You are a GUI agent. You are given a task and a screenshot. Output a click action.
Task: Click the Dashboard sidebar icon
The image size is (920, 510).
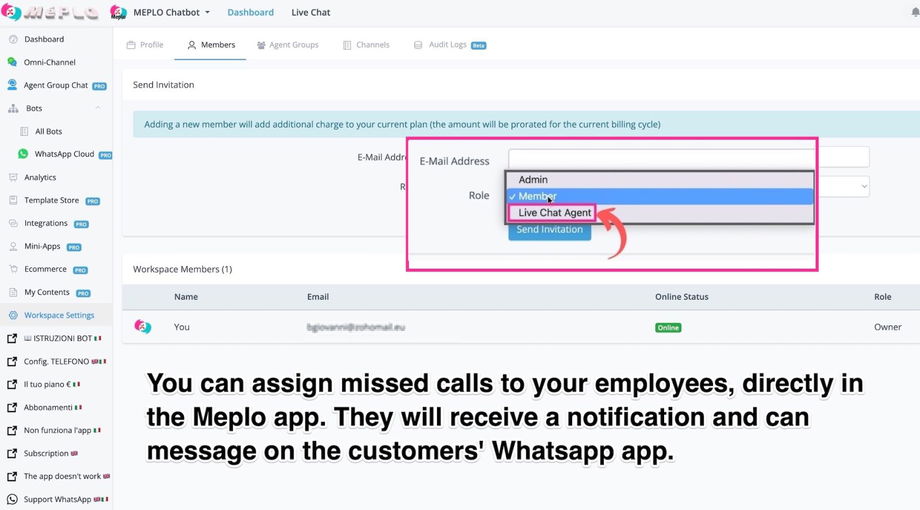13,39
